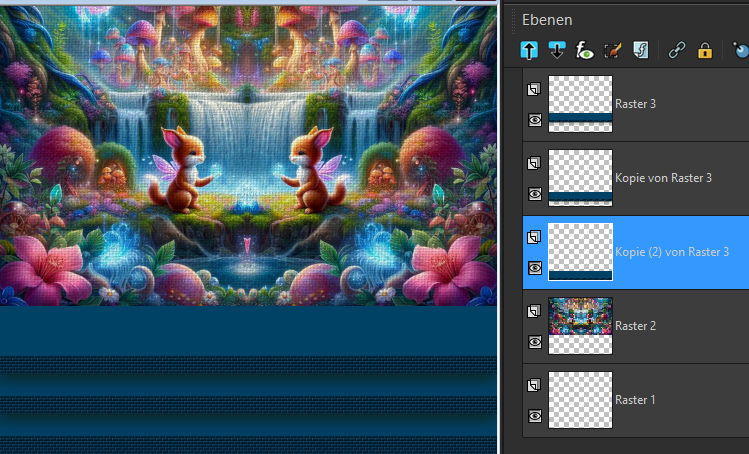Click the move layer down arrow icon

pyautogui.click(x=556, y=50)
